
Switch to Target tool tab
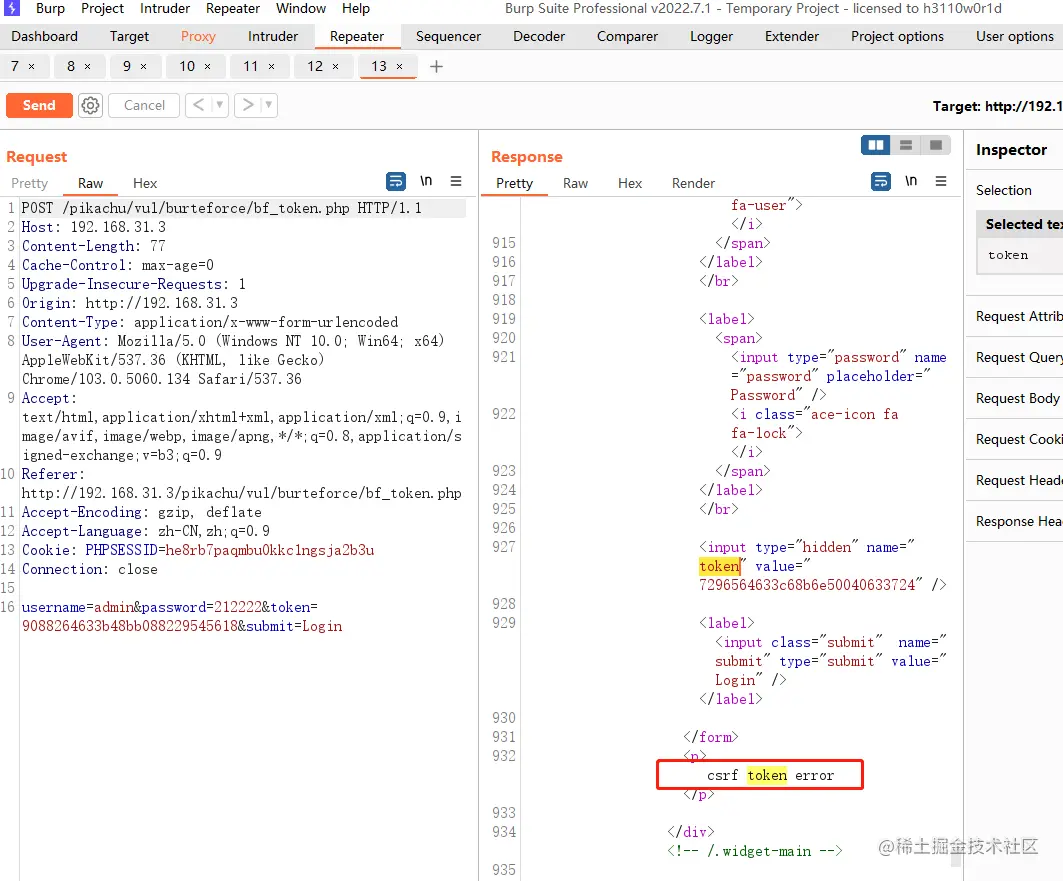tap(129, 37)
